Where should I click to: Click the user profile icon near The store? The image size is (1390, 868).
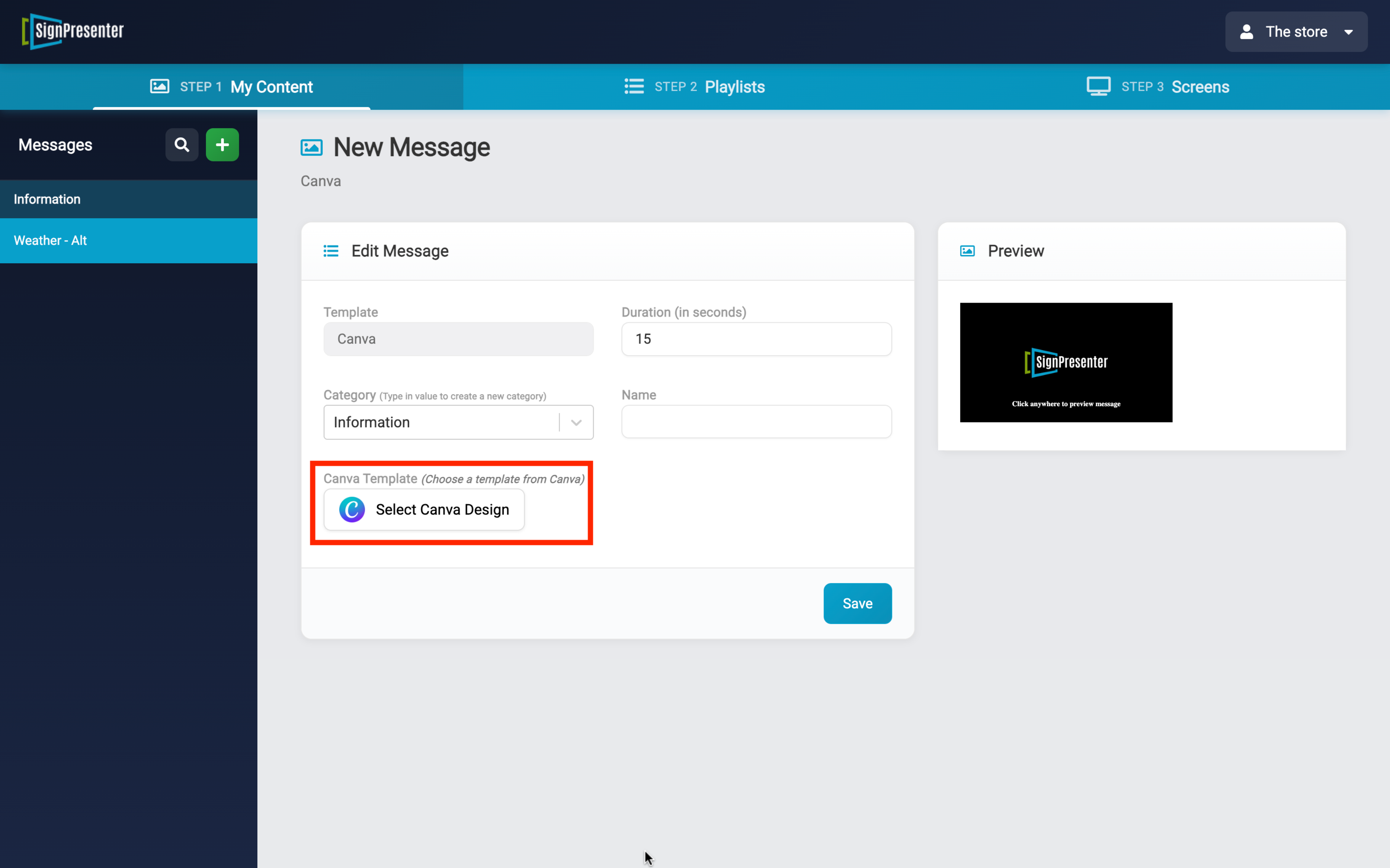[x=1246, y=32]
